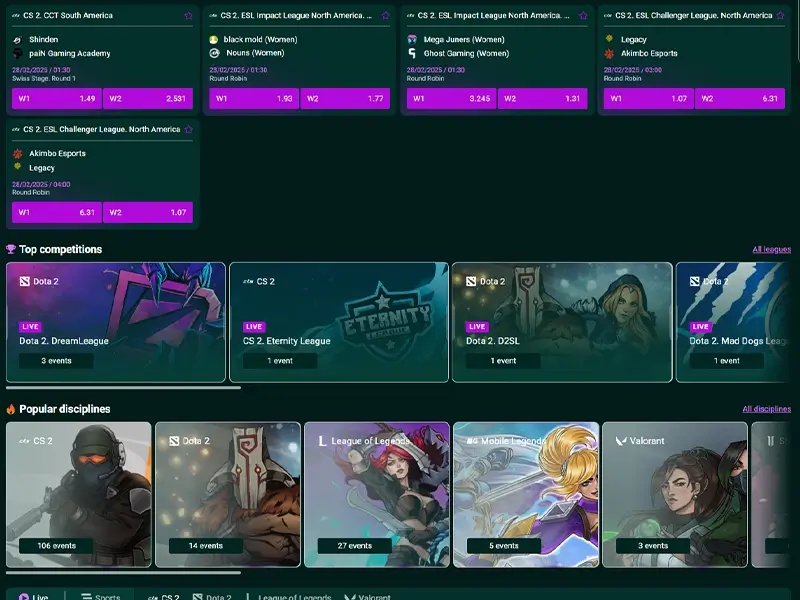The image size is (800, 600).
Task: Open the Dota 2 popular discipline card
Action: point(228,494)
